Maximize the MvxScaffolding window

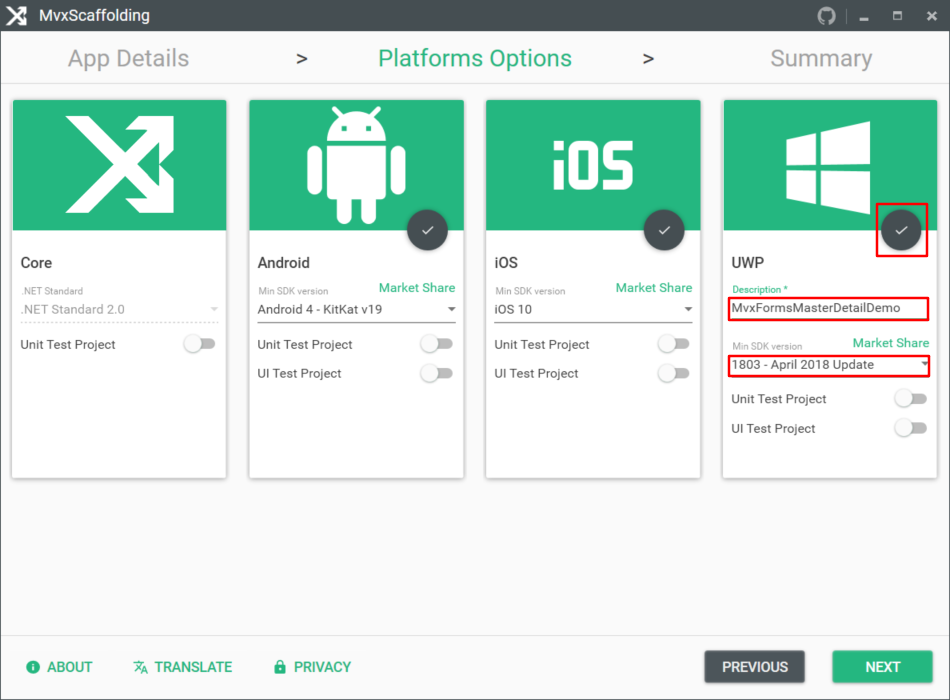click(897, 16)
